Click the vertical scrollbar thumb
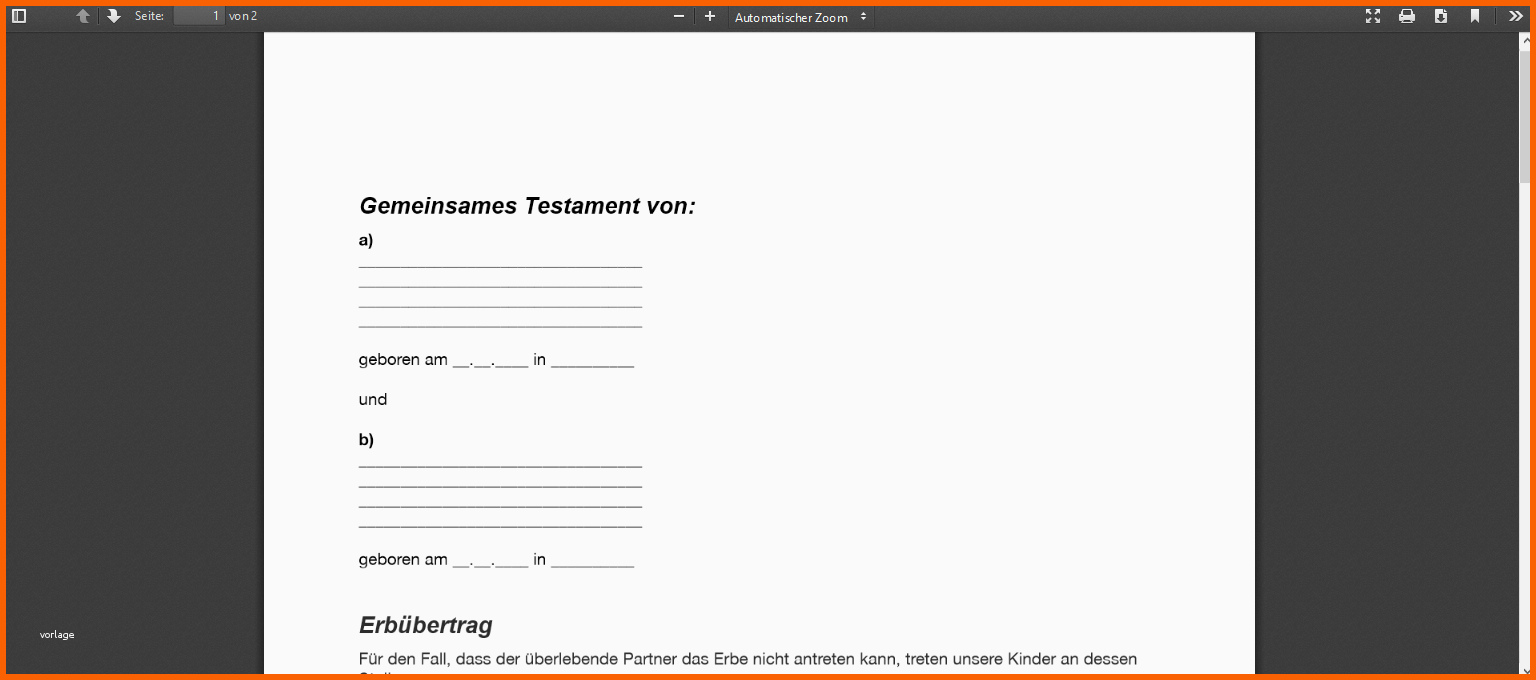This screenshot has height=680, width=1536. [1525, 115]
